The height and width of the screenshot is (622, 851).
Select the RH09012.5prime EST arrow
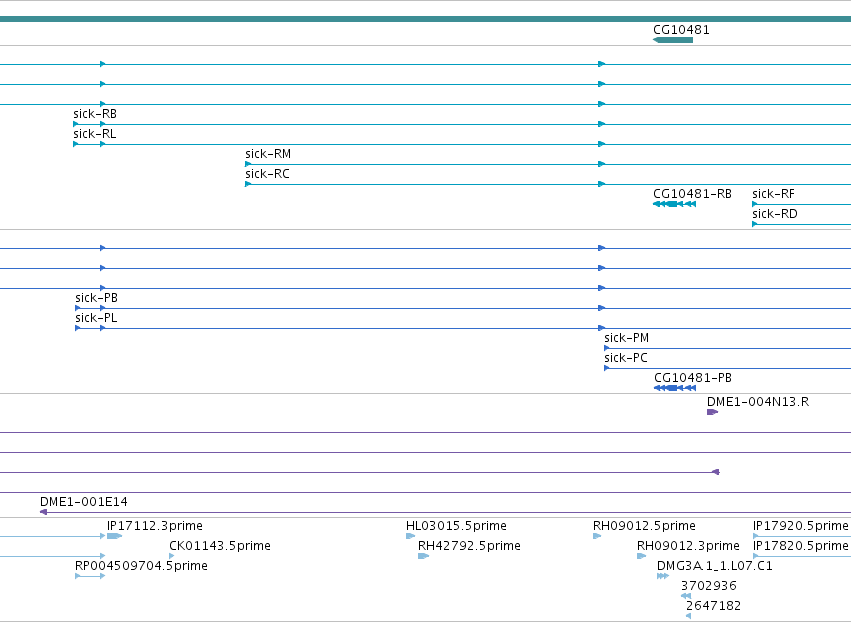pyautogui.click(x=597, y=536)
